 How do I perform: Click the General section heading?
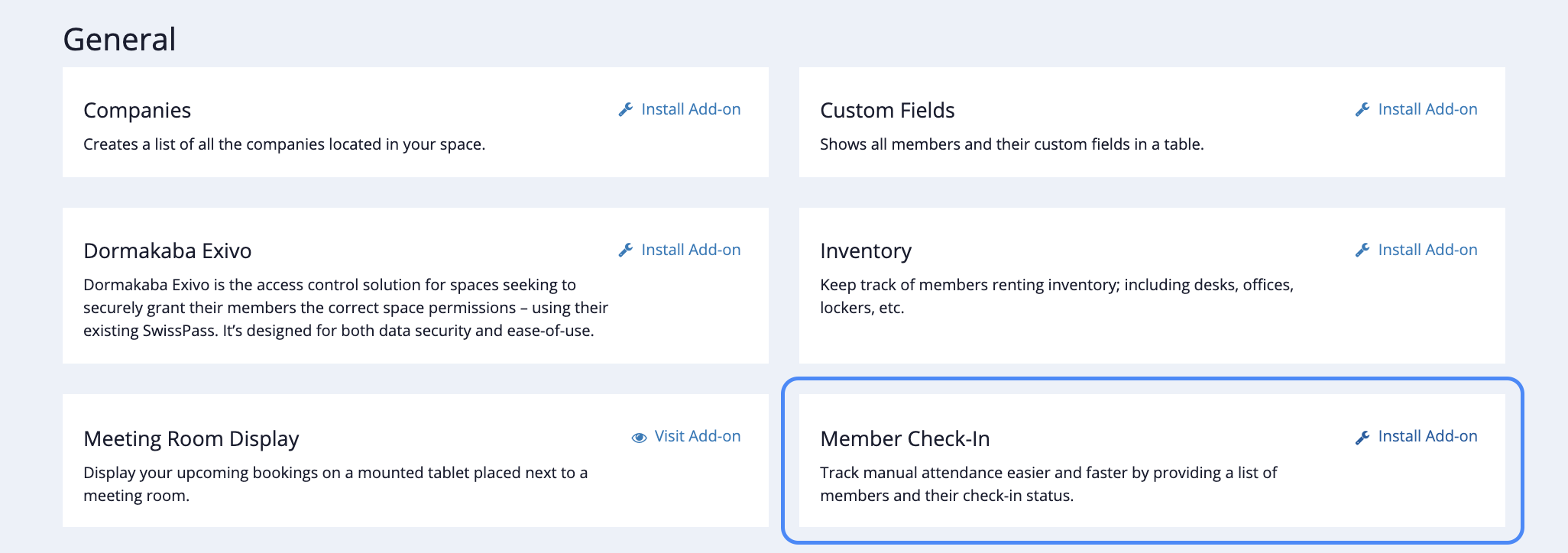coord(119,40)
